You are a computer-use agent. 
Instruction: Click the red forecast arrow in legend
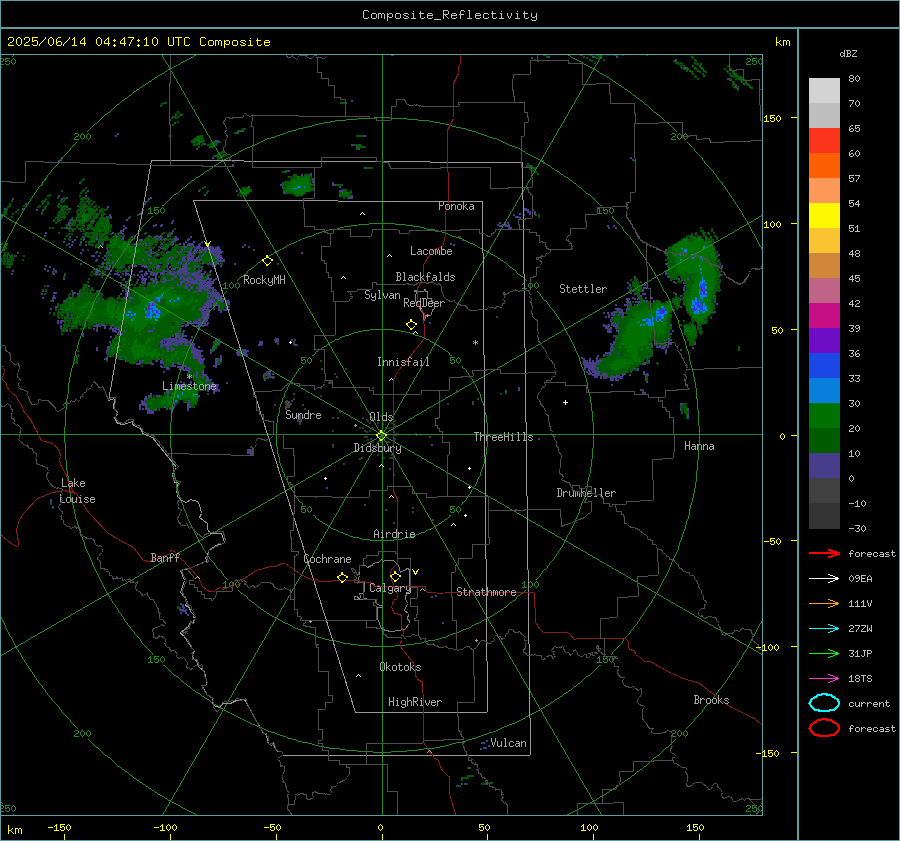click(824, 553)
